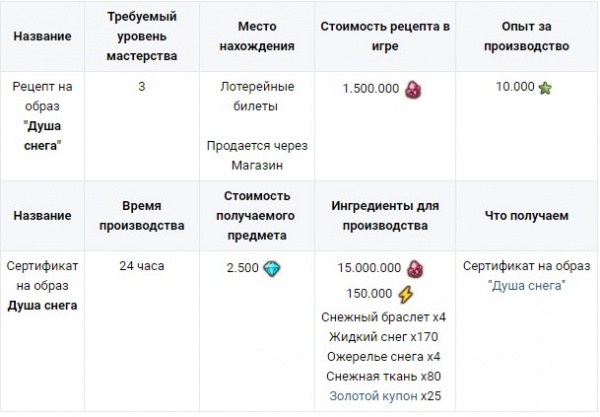Click the "Ингредиенты для производства" header

(384, 215)
